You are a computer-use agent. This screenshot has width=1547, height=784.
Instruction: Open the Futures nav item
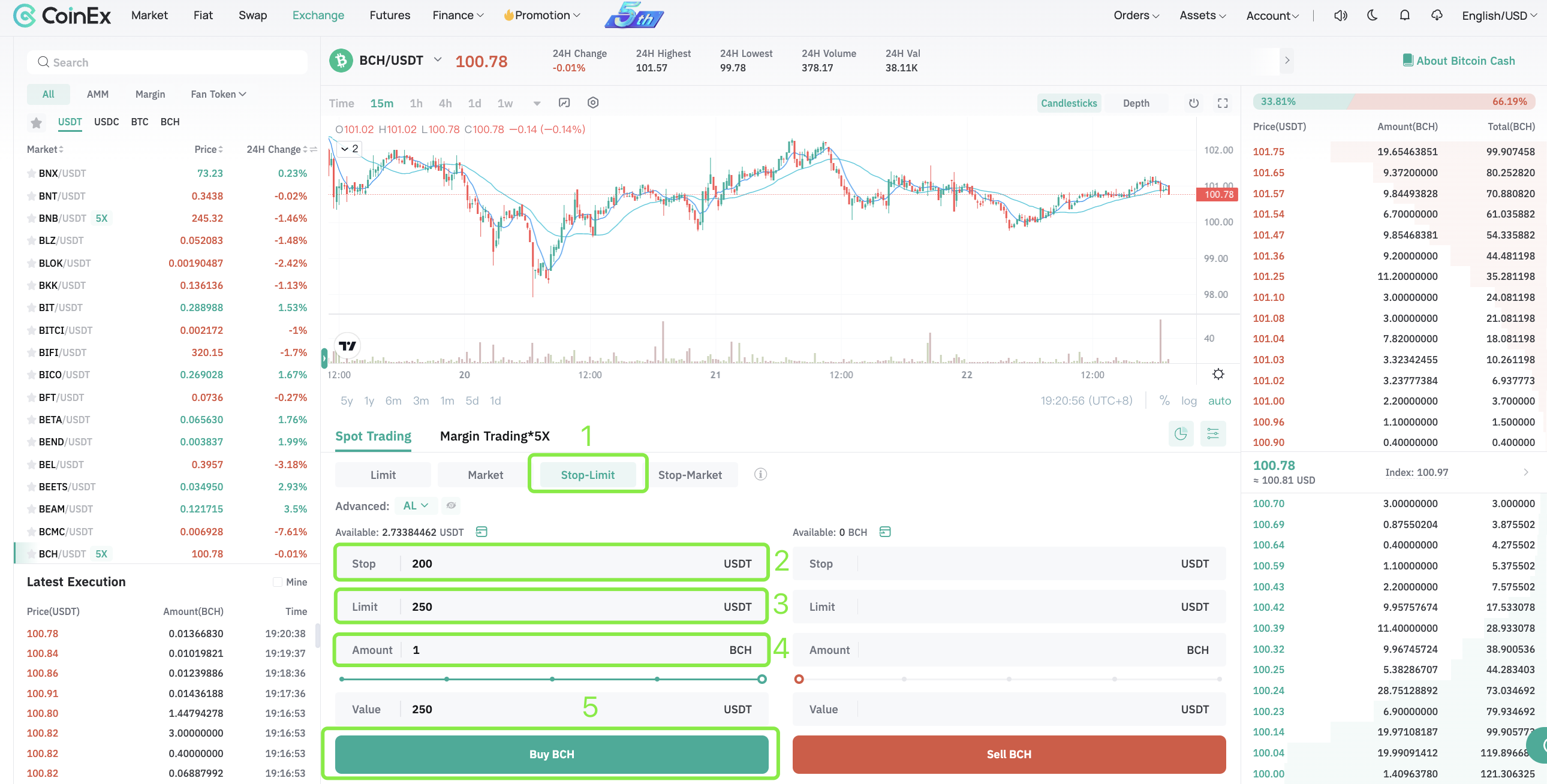tap(390, 16)
